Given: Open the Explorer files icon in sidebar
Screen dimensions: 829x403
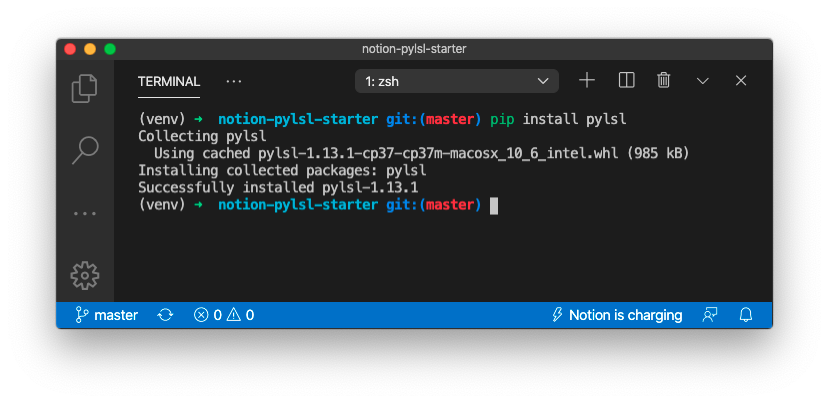Looking at the screenshot, I should (85, 88).
